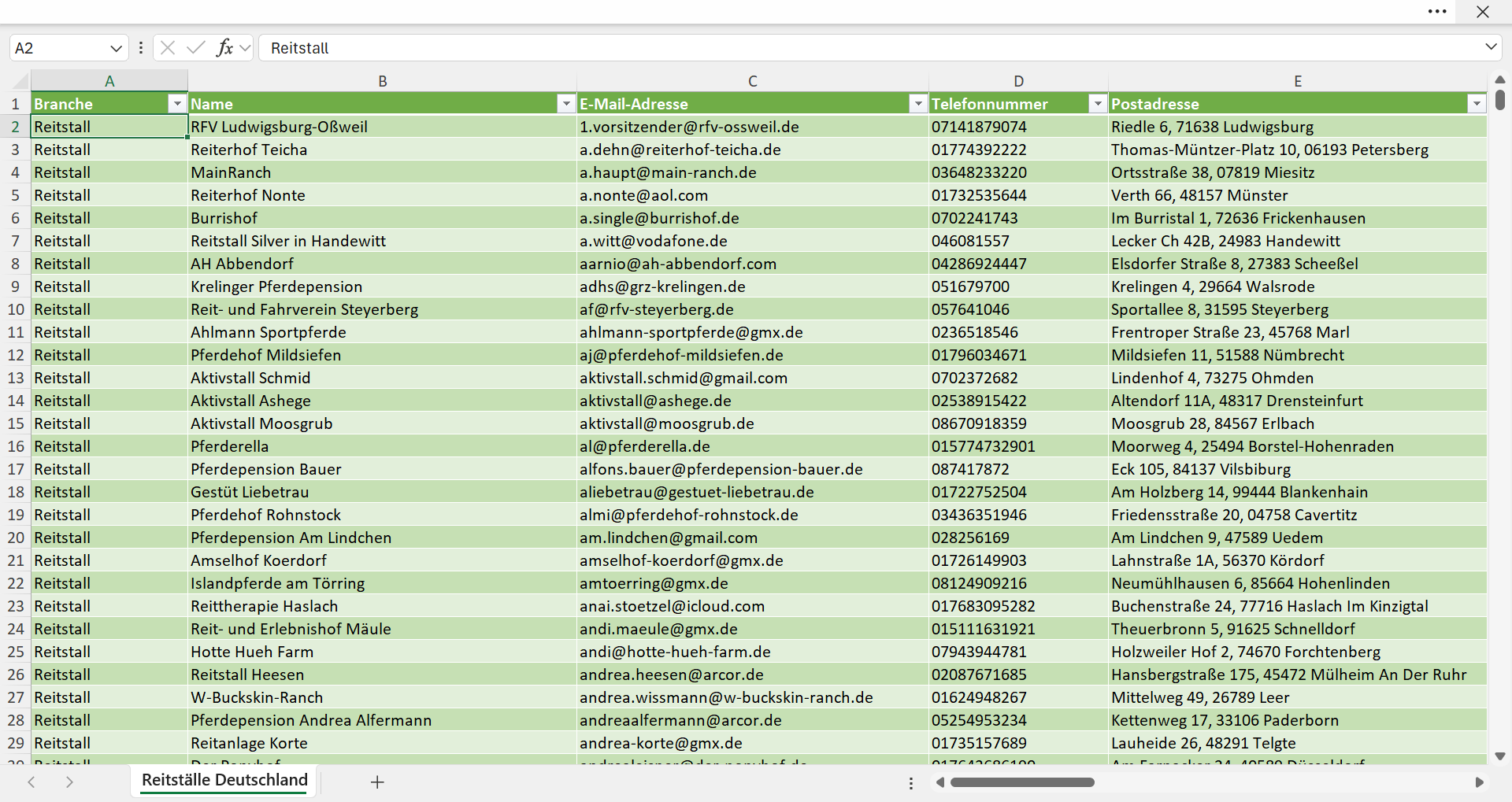Go to next sheet arrow
The image size is (1512, 802).
tap(69, 782)
